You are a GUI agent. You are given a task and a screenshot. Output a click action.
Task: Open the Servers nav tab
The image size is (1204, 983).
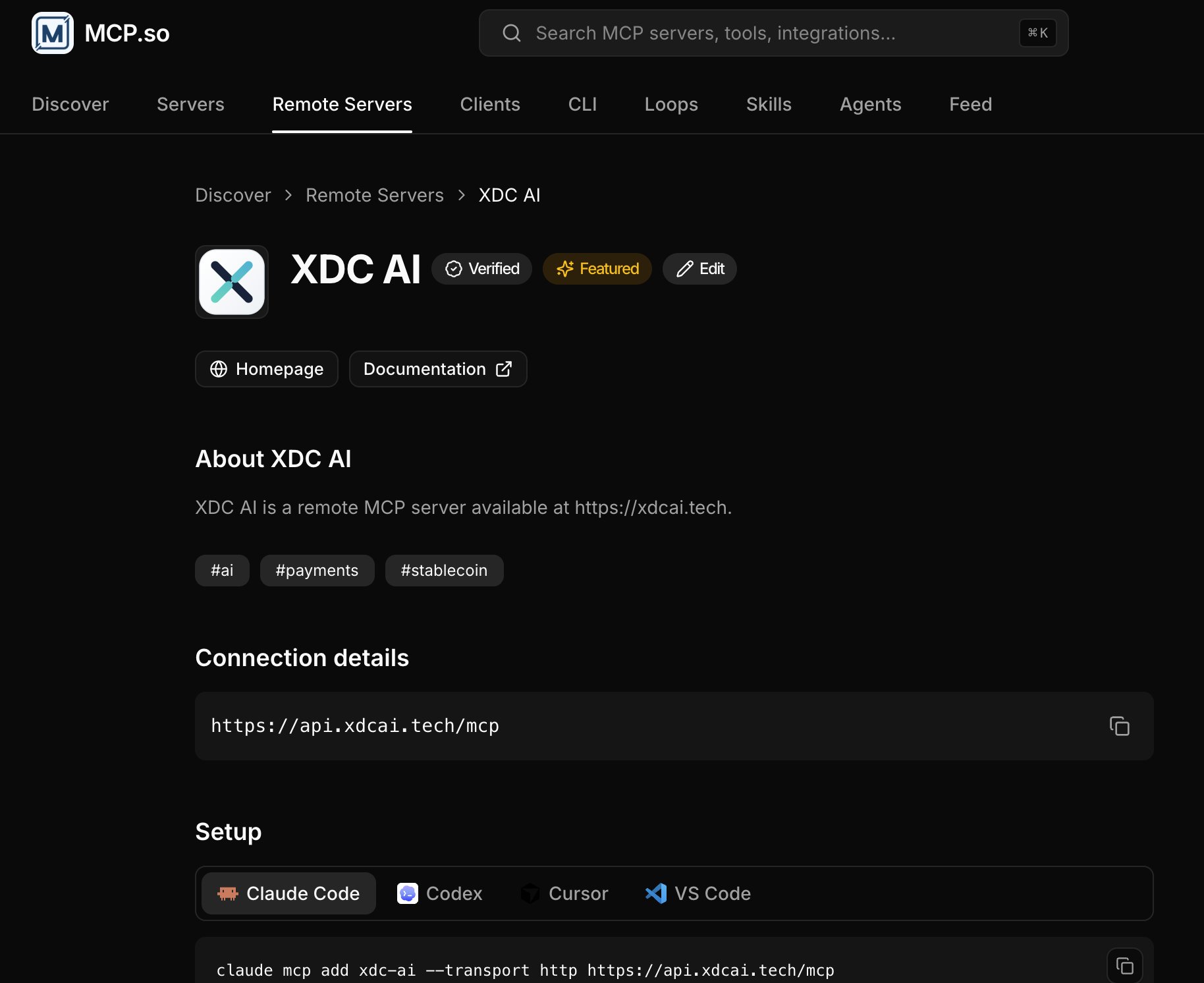pyautogui.click(x=191, y=104)
